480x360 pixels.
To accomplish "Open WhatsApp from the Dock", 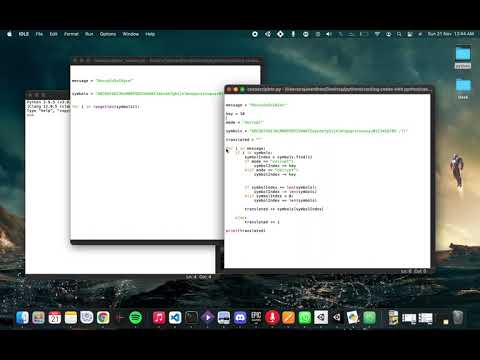I will (305, 318).
